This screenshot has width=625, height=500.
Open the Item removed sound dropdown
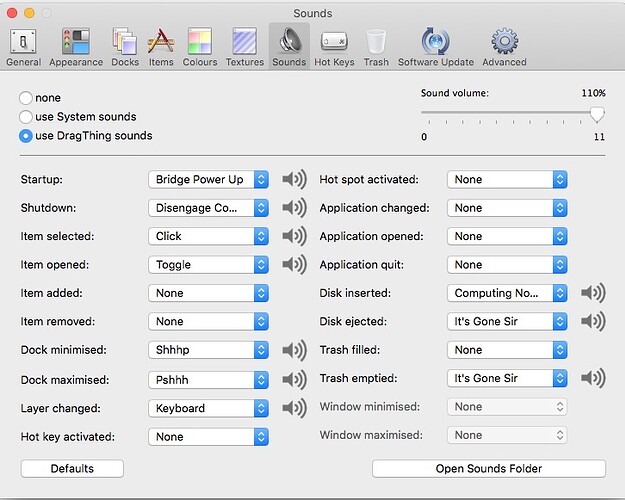(x=208, y=321)
